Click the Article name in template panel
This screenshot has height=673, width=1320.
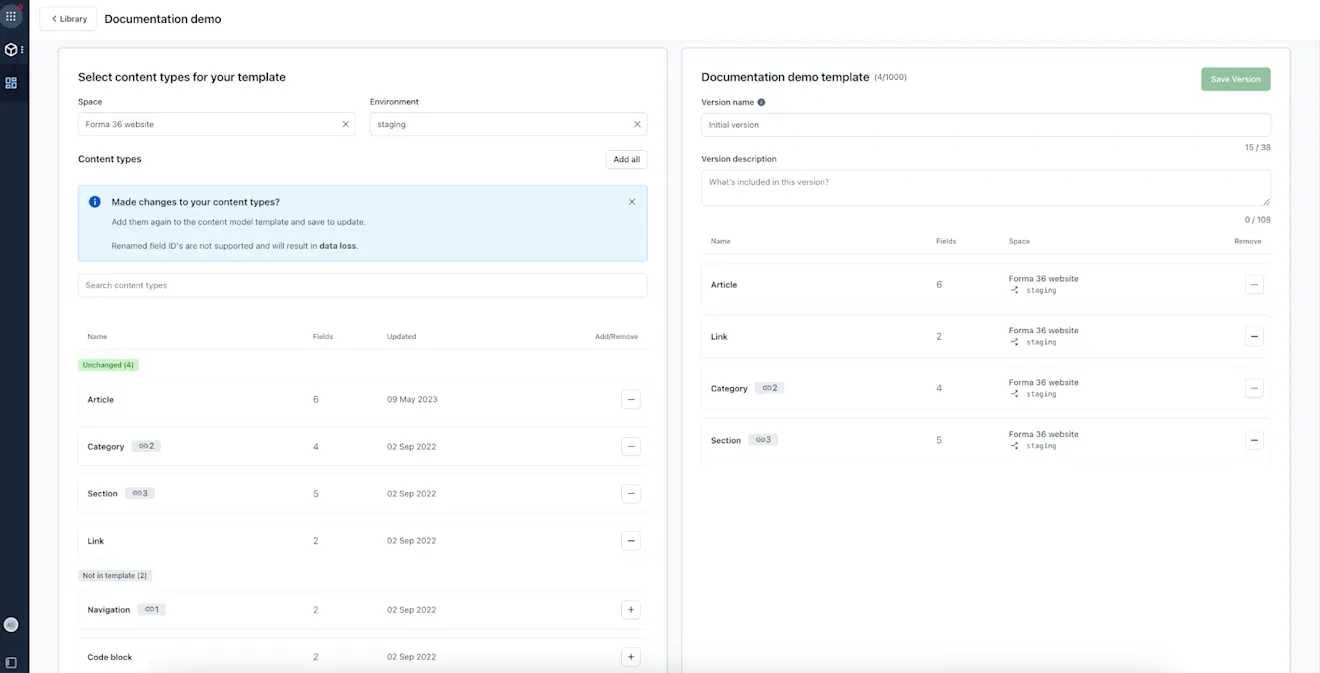[x=724, y=285]
